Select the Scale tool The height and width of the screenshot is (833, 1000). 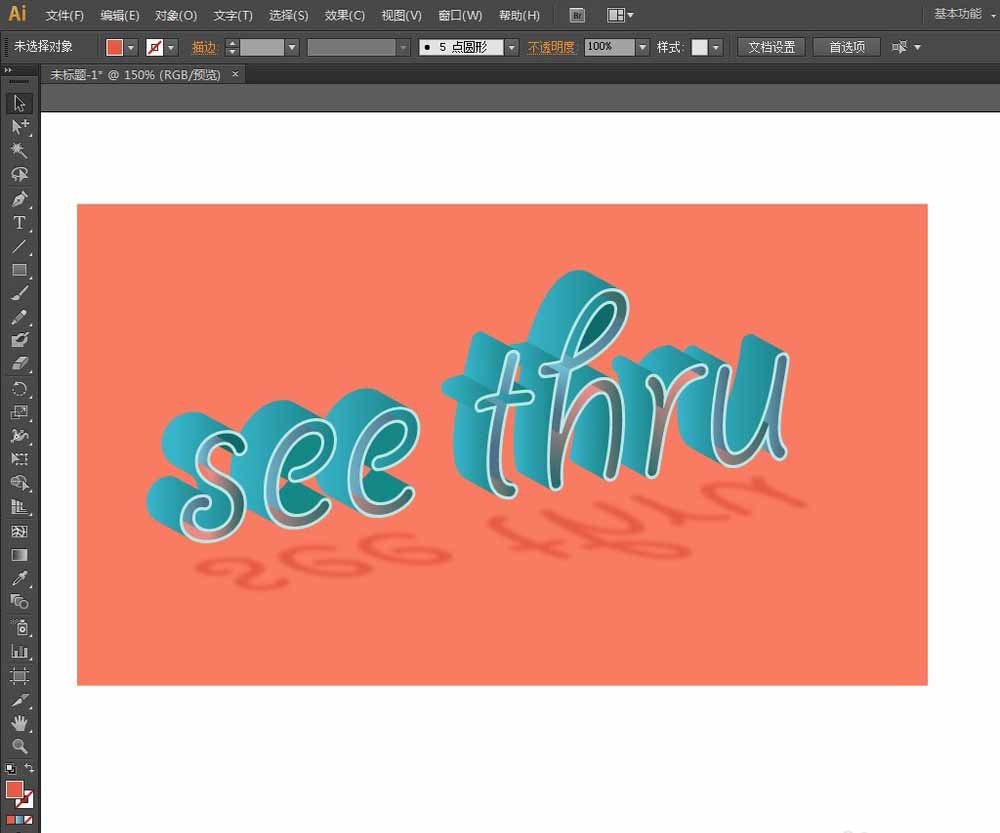19,412
